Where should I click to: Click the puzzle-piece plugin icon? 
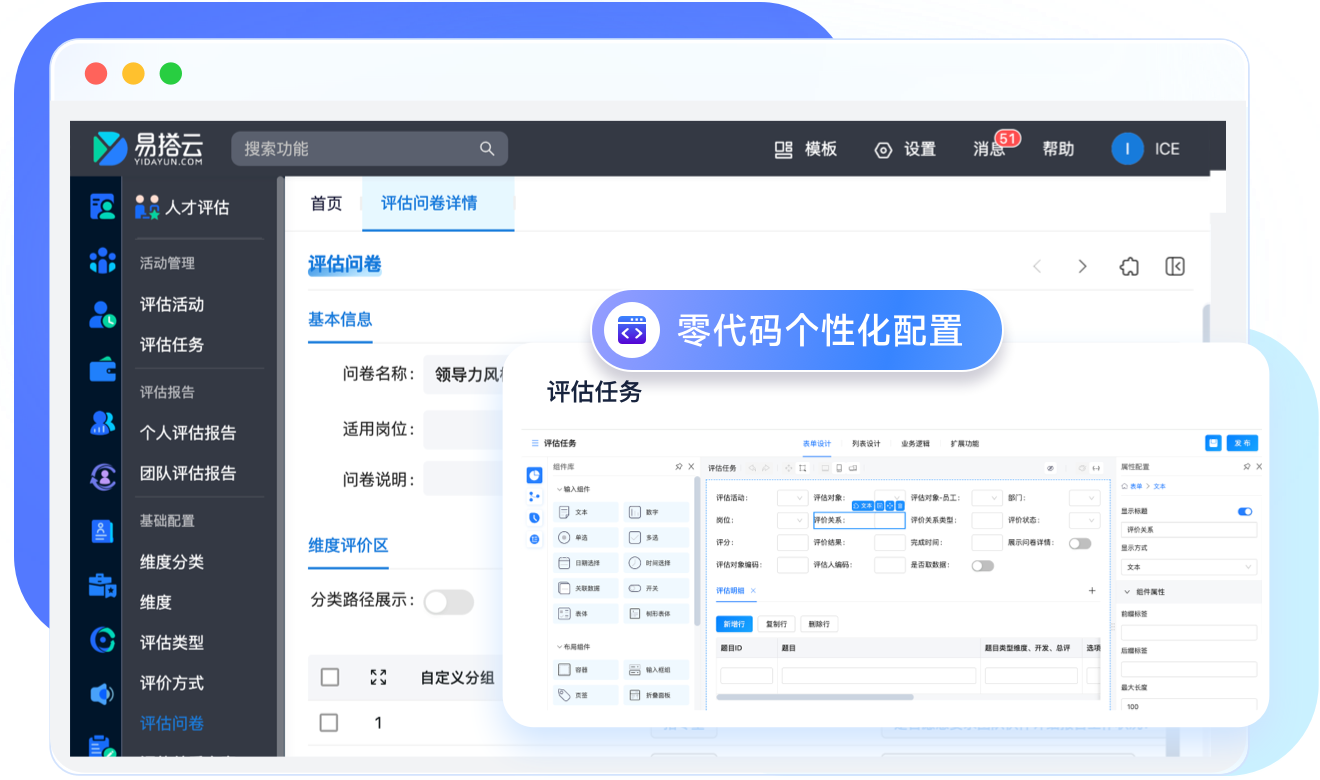[1128, 266]
